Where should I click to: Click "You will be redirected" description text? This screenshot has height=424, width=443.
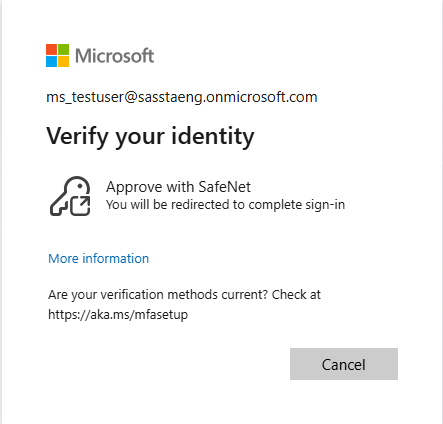tap(225, 204)
